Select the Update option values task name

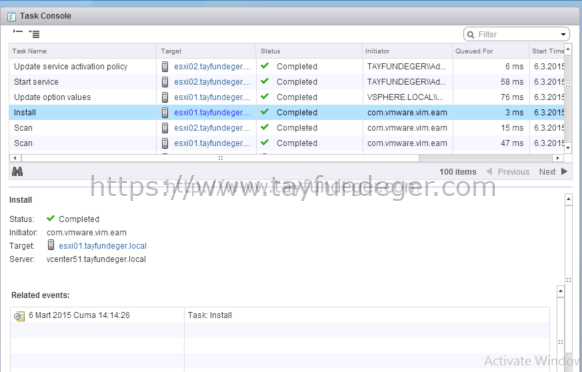52,97
